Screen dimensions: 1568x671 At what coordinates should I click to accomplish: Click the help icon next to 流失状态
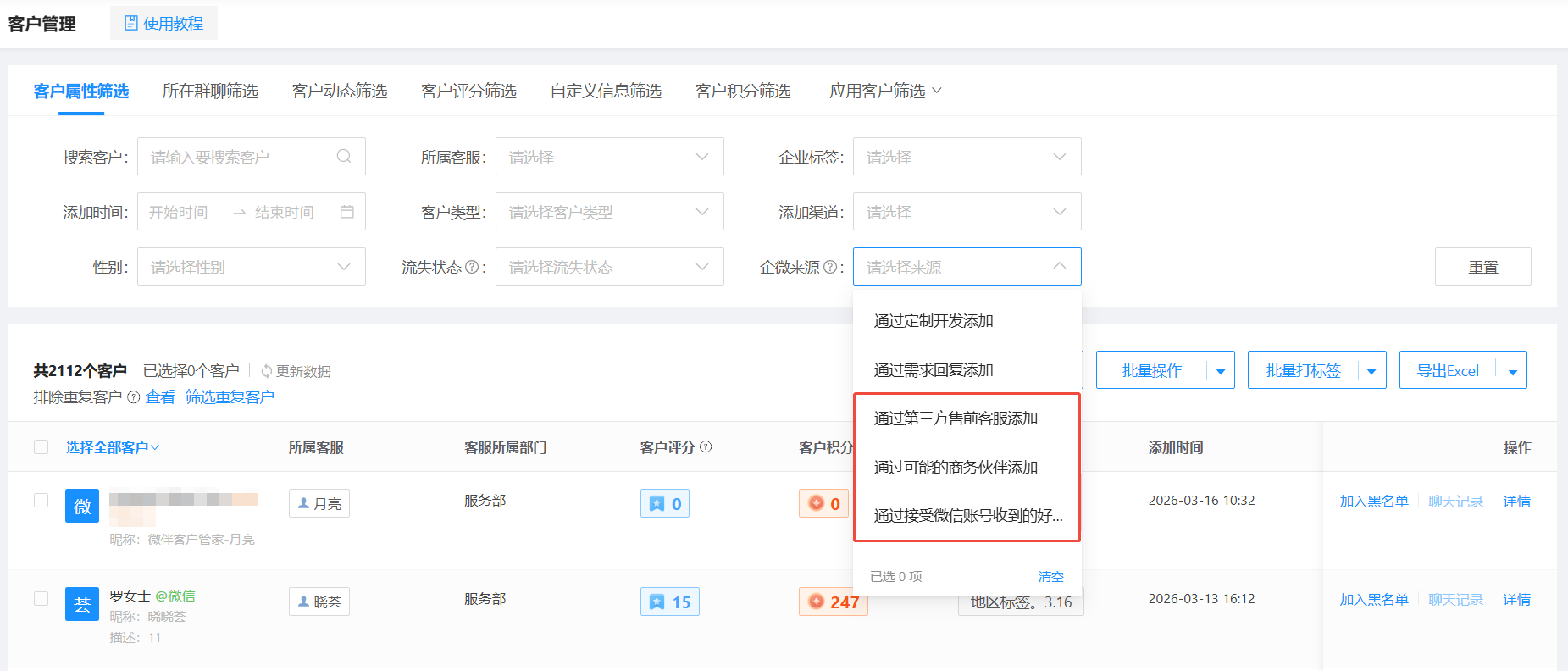coord(472,267)
